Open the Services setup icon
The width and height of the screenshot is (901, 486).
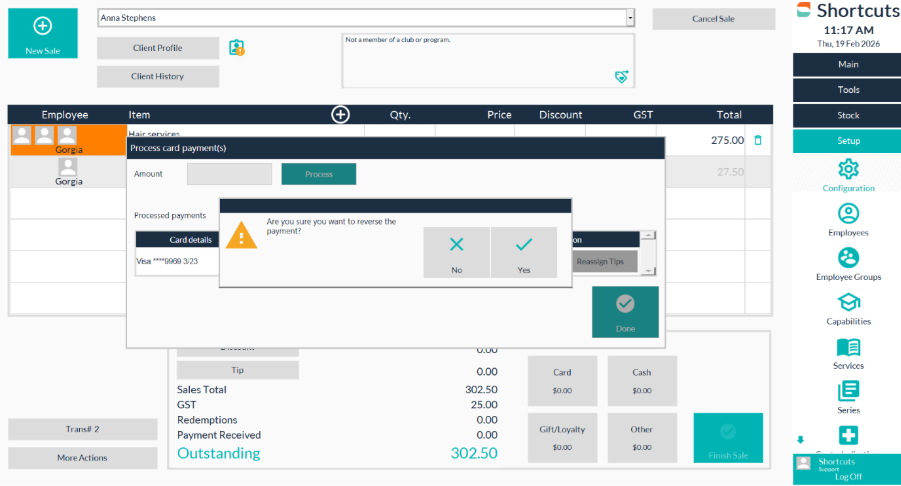[x=848, y=347]
